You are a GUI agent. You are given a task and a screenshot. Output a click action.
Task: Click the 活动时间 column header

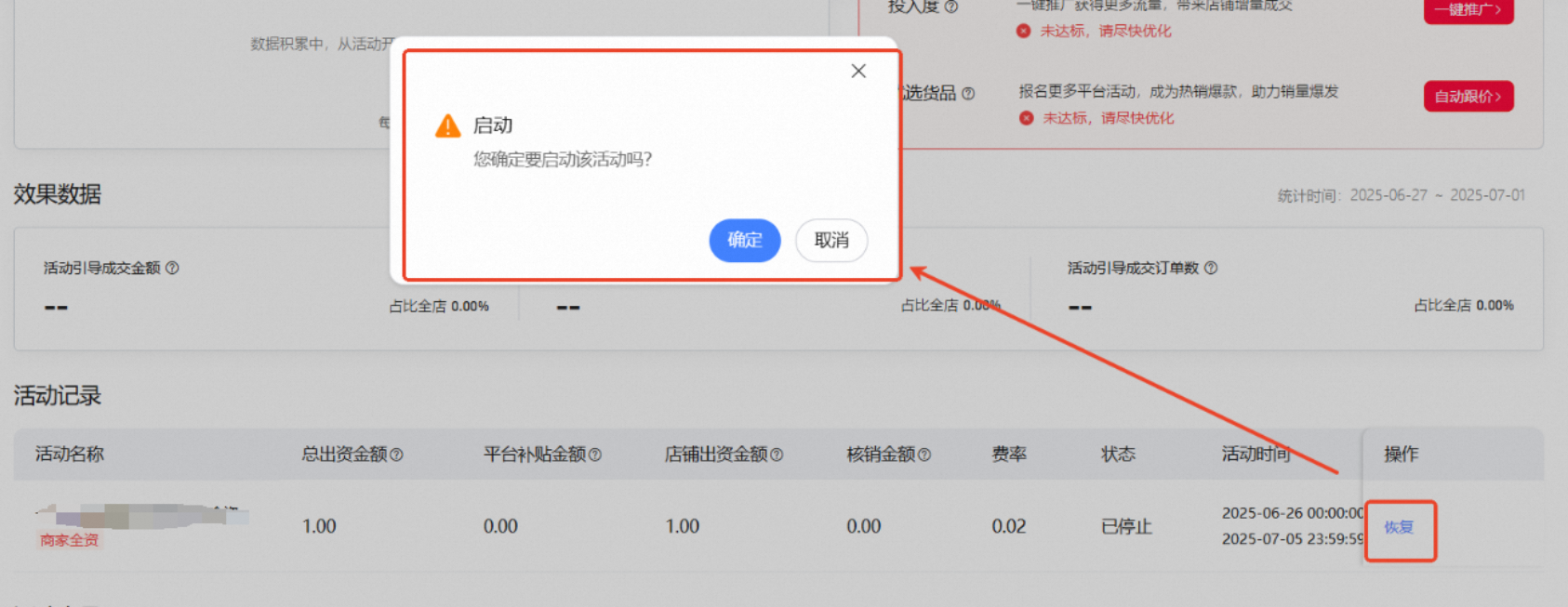1256,454
